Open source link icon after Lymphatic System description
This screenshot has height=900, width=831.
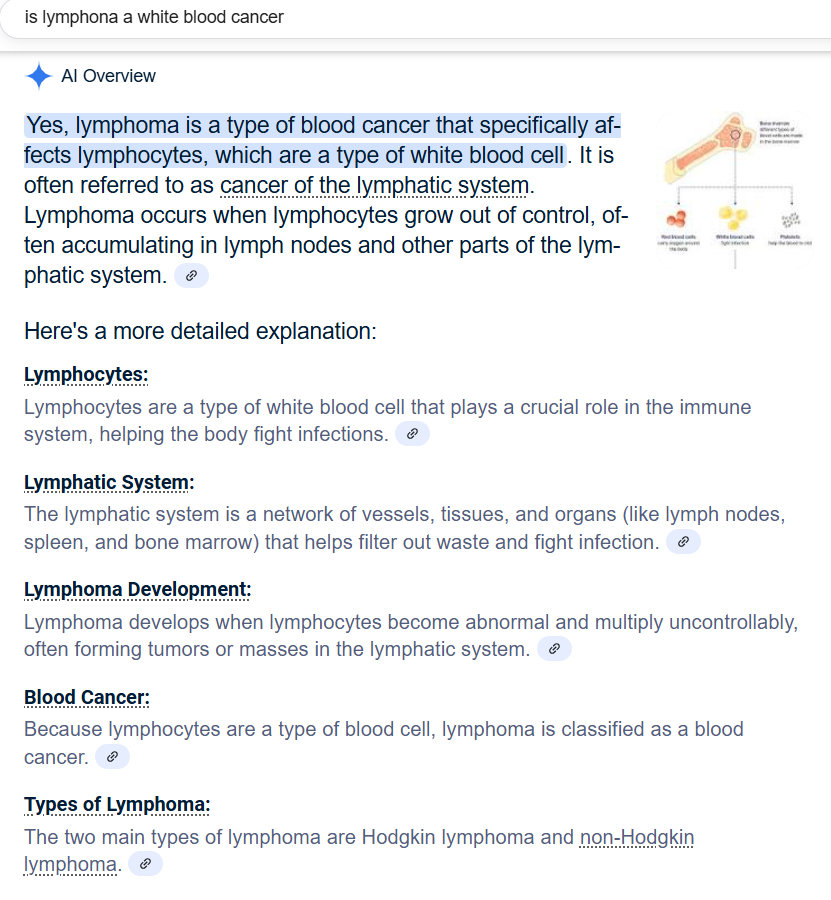click(x=683, y=542)
